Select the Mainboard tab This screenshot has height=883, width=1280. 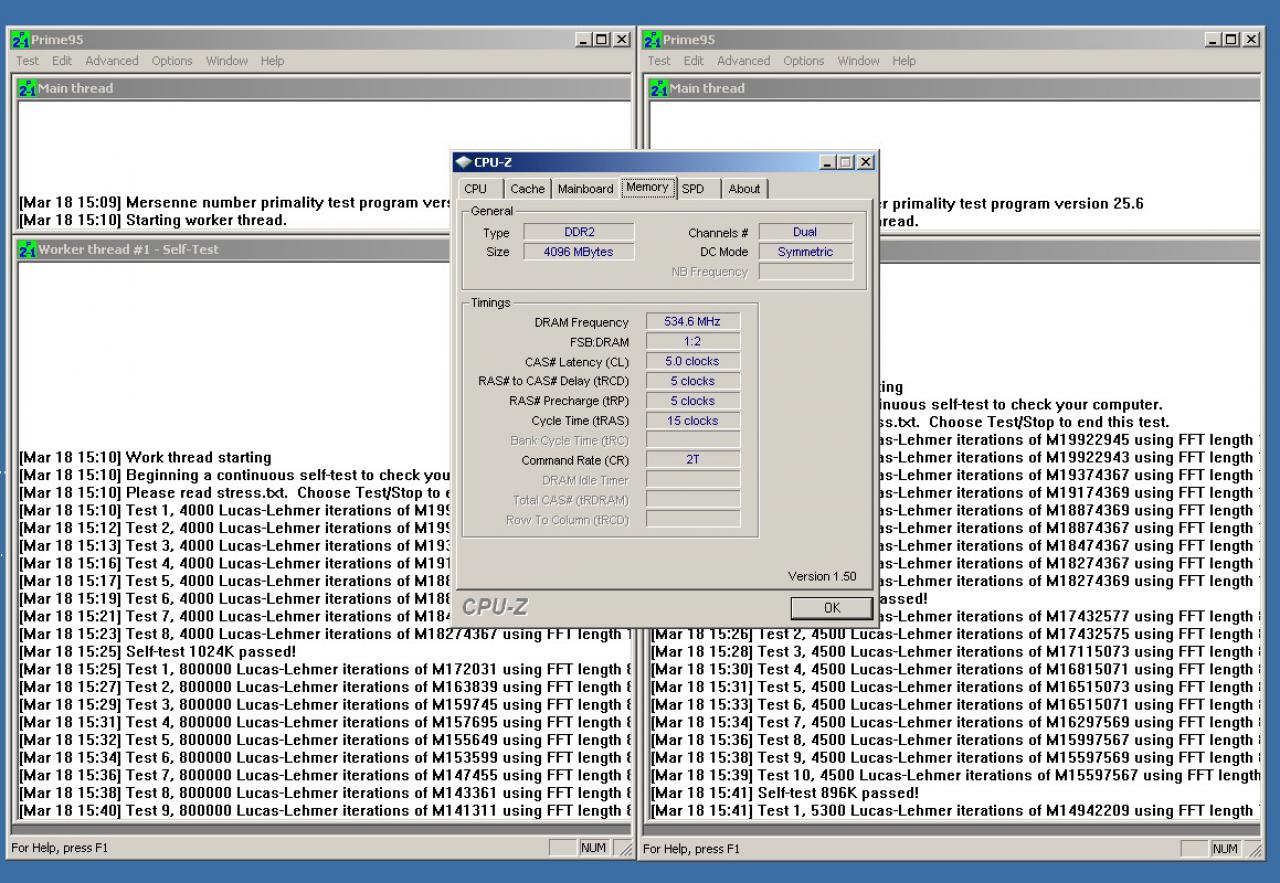tap(585, 189)
